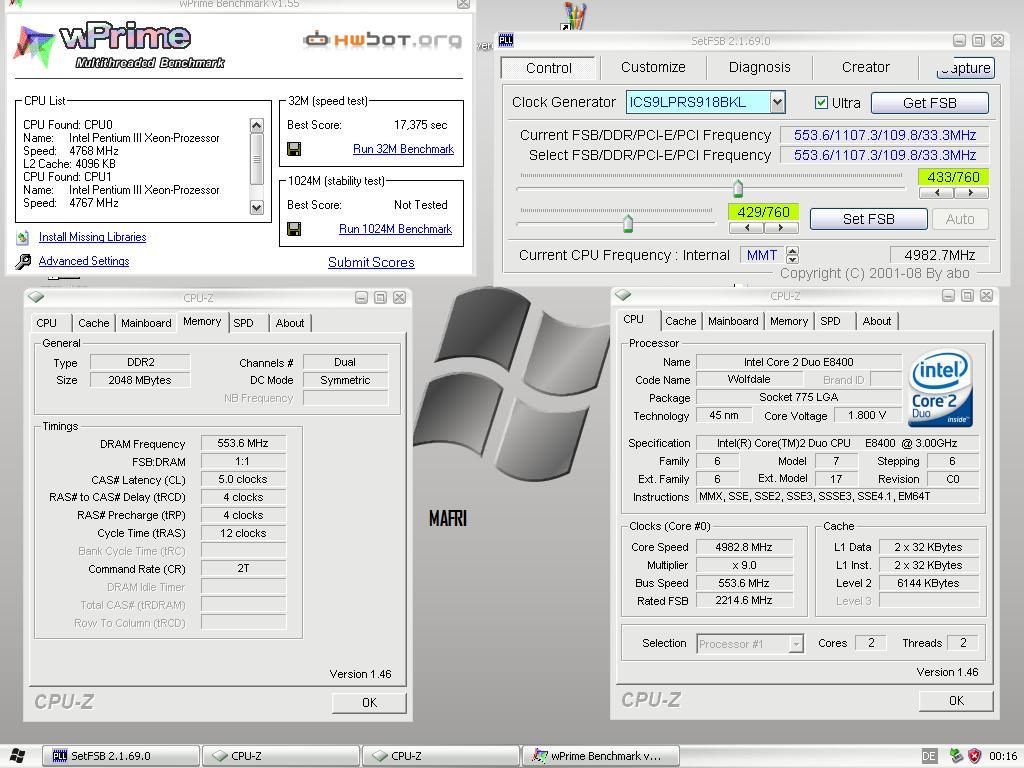The height and width of the screenshot is (768, 1024).
Task: Click the Set FSB button
Action: point(868,219)
